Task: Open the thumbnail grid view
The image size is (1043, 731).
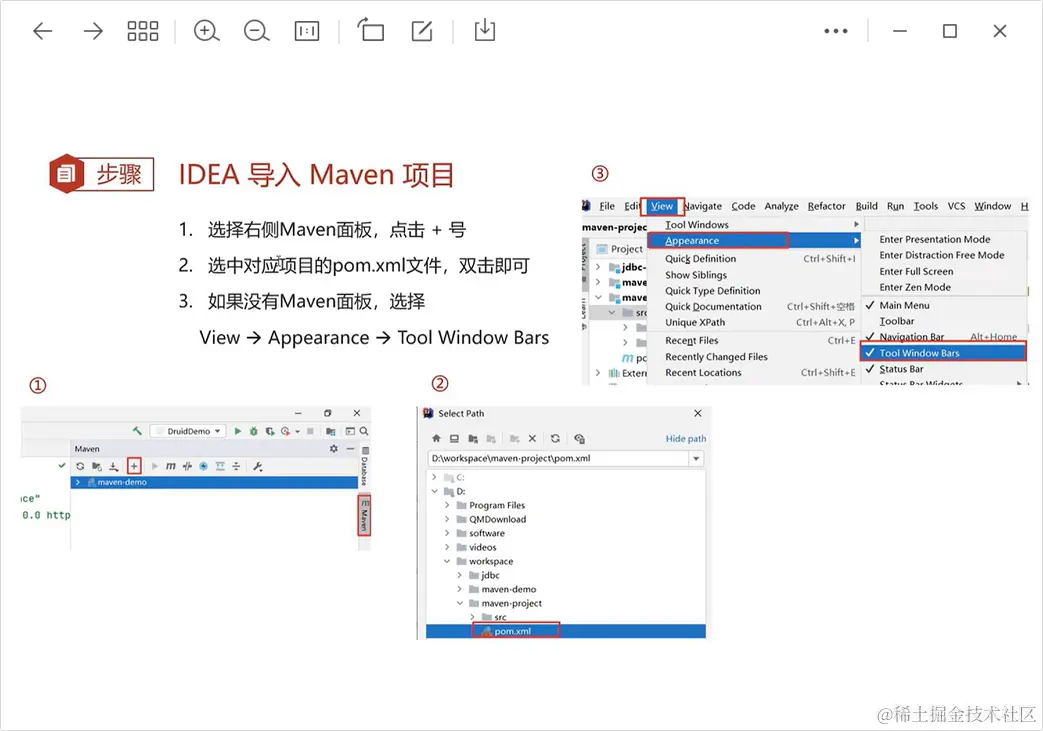Action: [x=143, y=31]
